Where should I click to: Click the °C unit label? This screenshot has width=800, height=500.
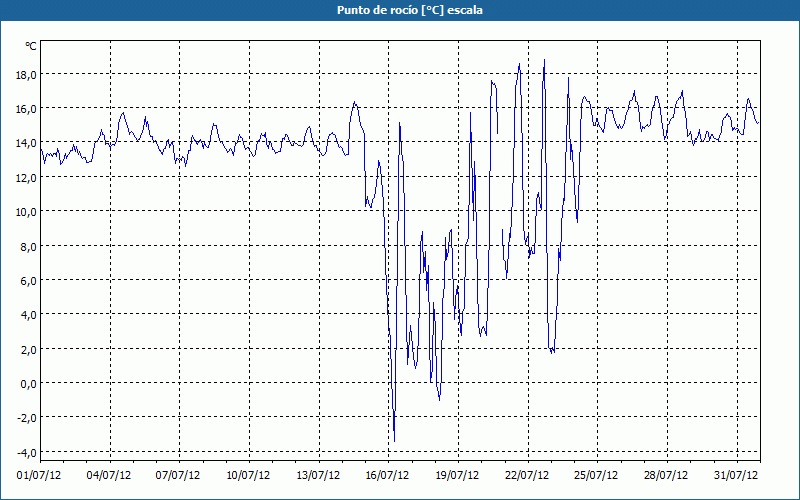(31, 46)
